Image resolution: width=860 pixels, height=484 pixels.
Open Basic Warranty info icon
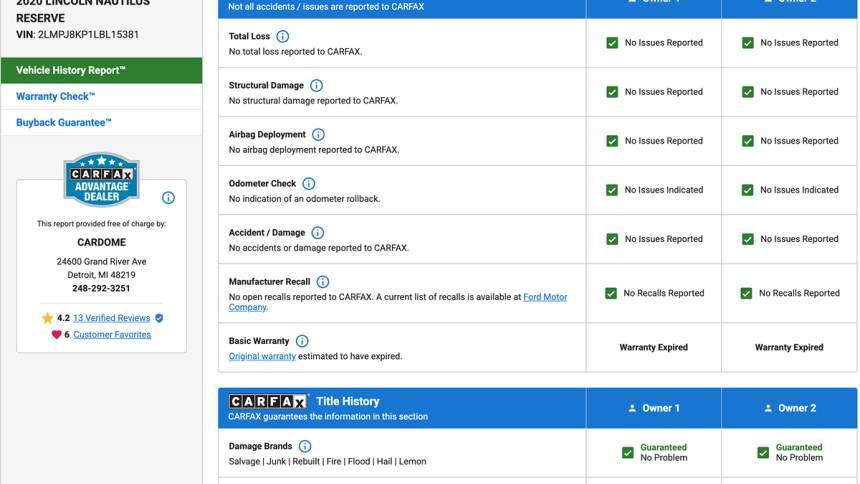[302, 341]
